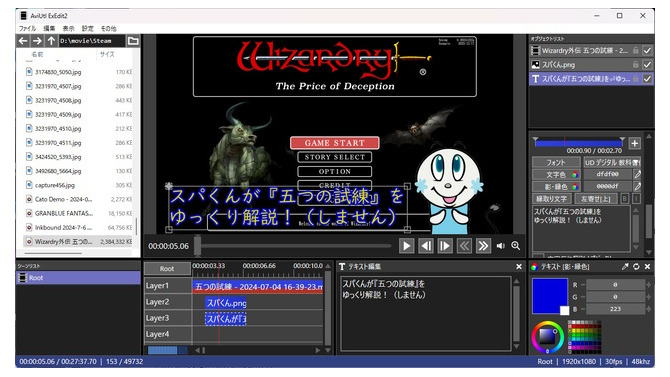The width and height of the screenshot is (670, 377).
Task: Uncheck visibility of Wizardry video object
Action: click(x=647, y=50)
